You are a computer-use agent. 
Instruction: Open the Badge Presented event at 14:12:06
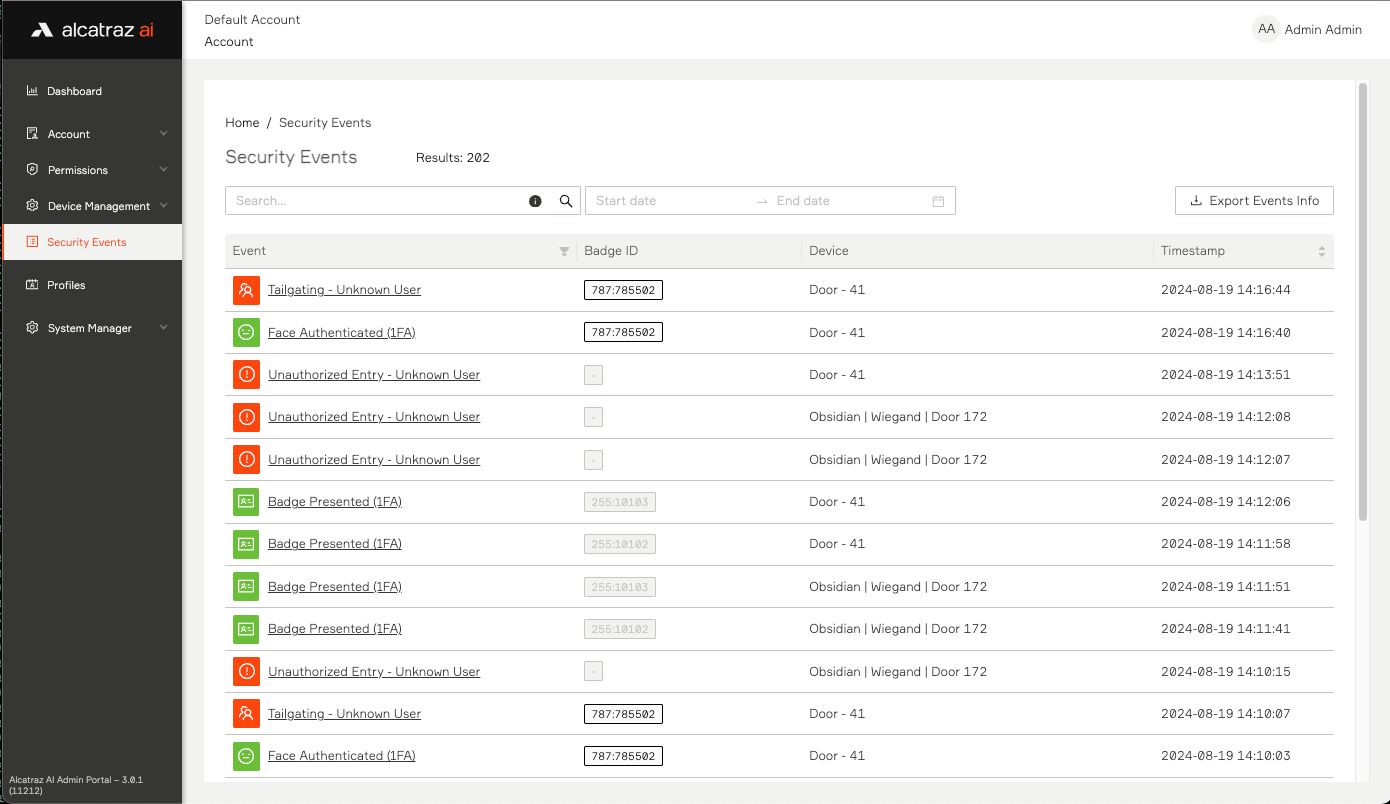pyautogui.click(x=334, y=502)
